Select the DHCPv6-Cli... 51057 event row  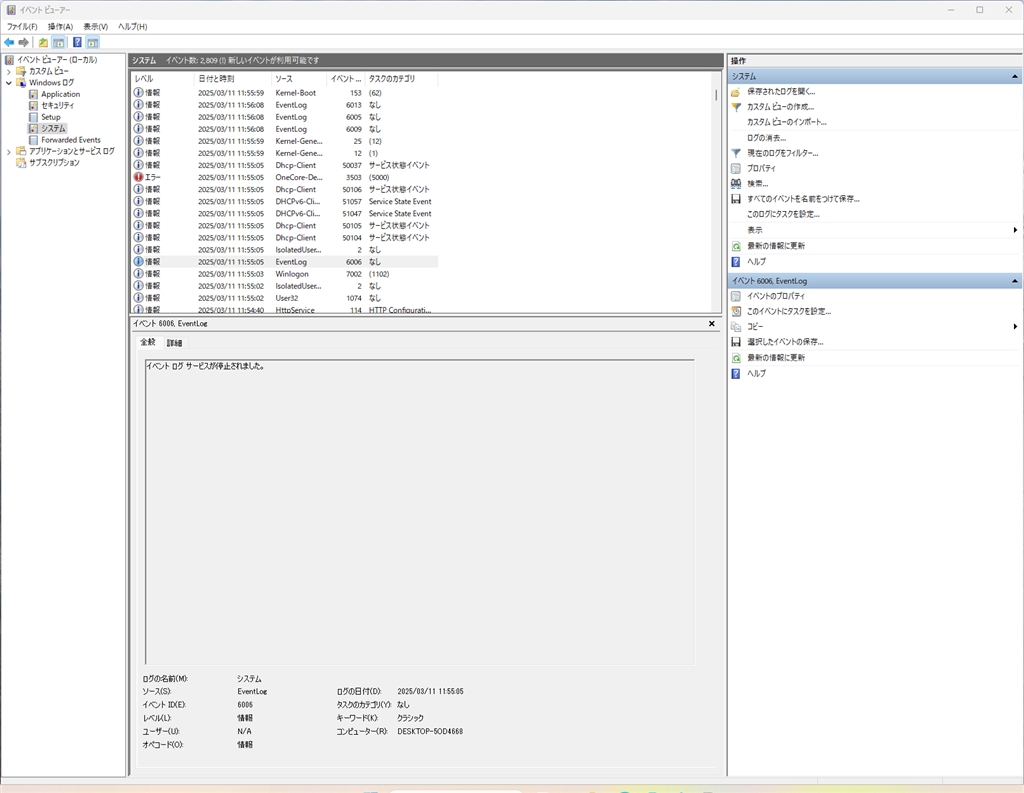284,201
